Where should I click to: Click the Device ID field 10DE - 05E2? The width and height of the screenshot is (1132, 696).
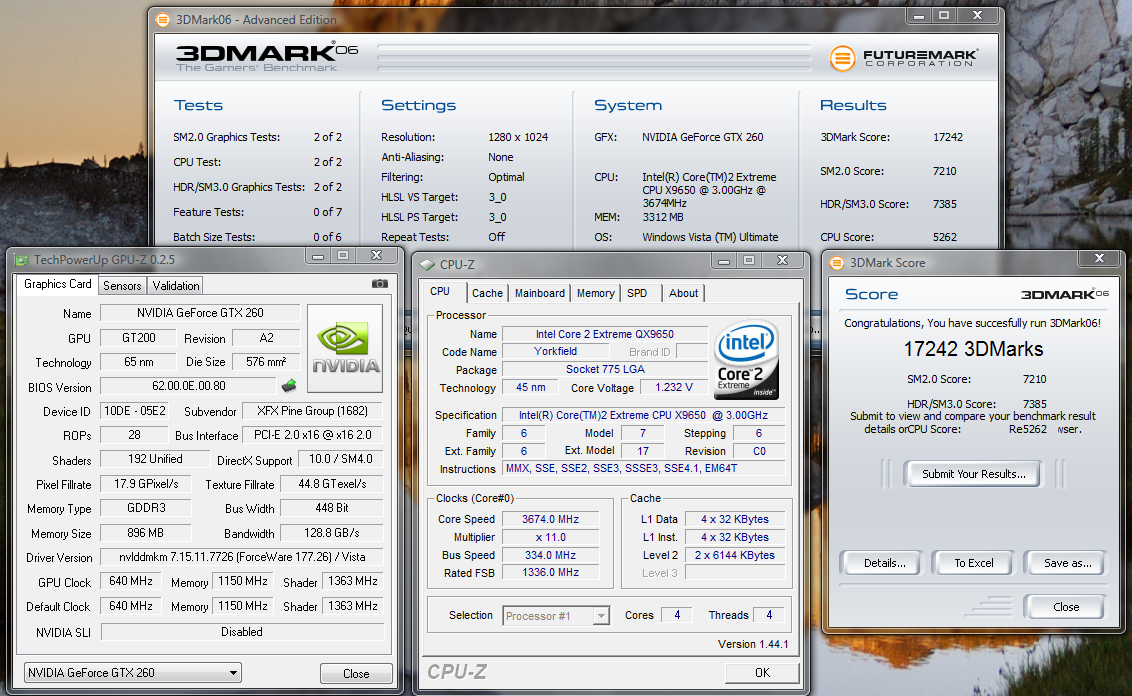pyautogui.click(x=134, y=411)
